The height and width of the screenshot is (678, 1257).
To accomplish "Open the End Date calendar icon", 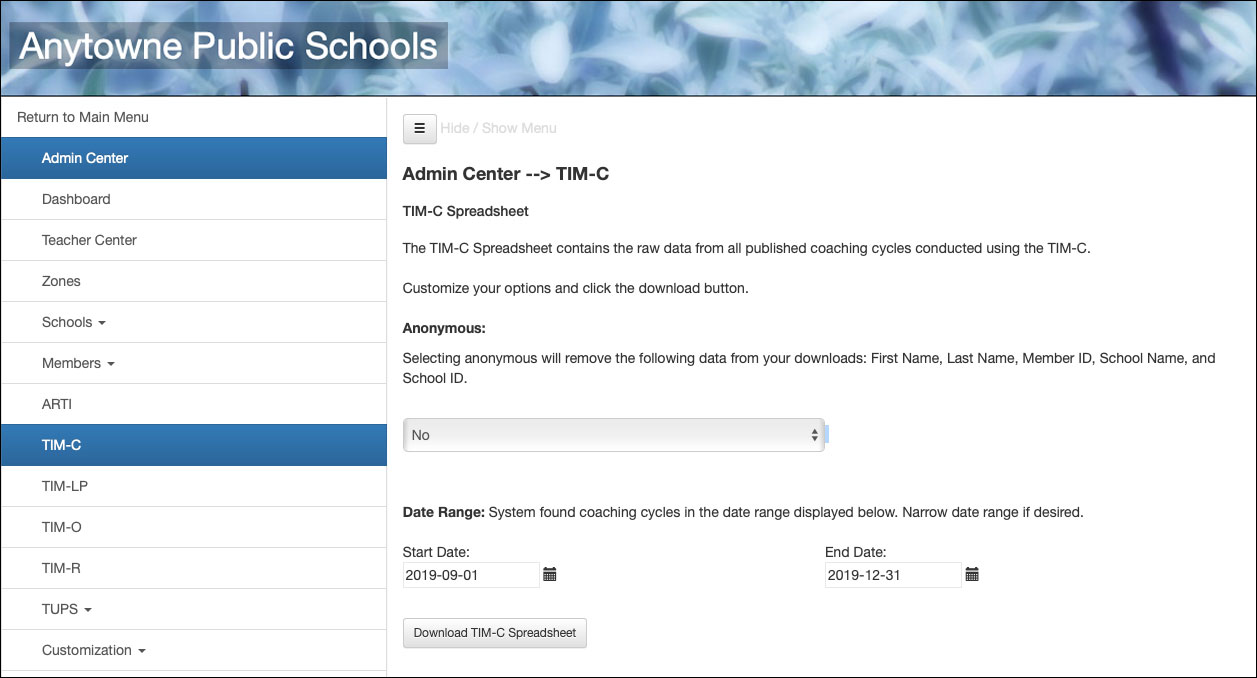I will 972,574.
